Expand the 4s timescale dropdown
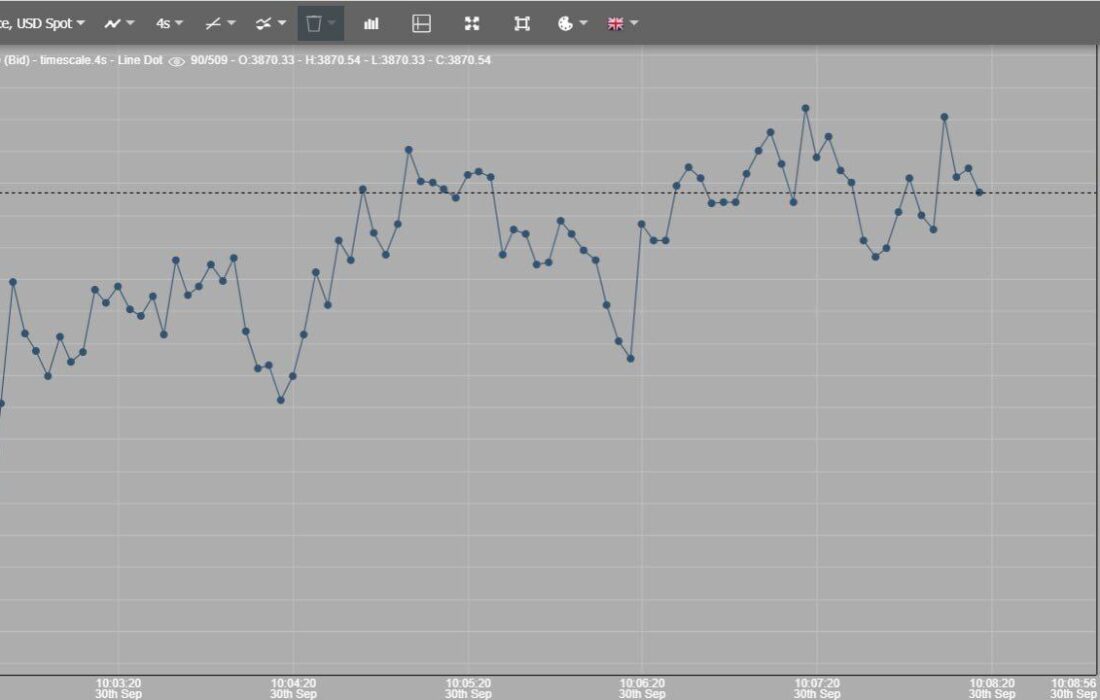This screenshot has width=1100, height=700. coord(169,23)
